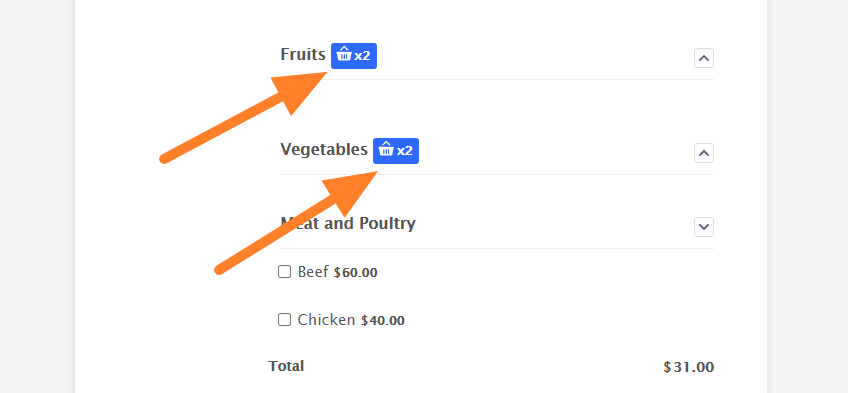Click the Vegetables category heading
Screen dimensions: 848x393
[324, 149]
